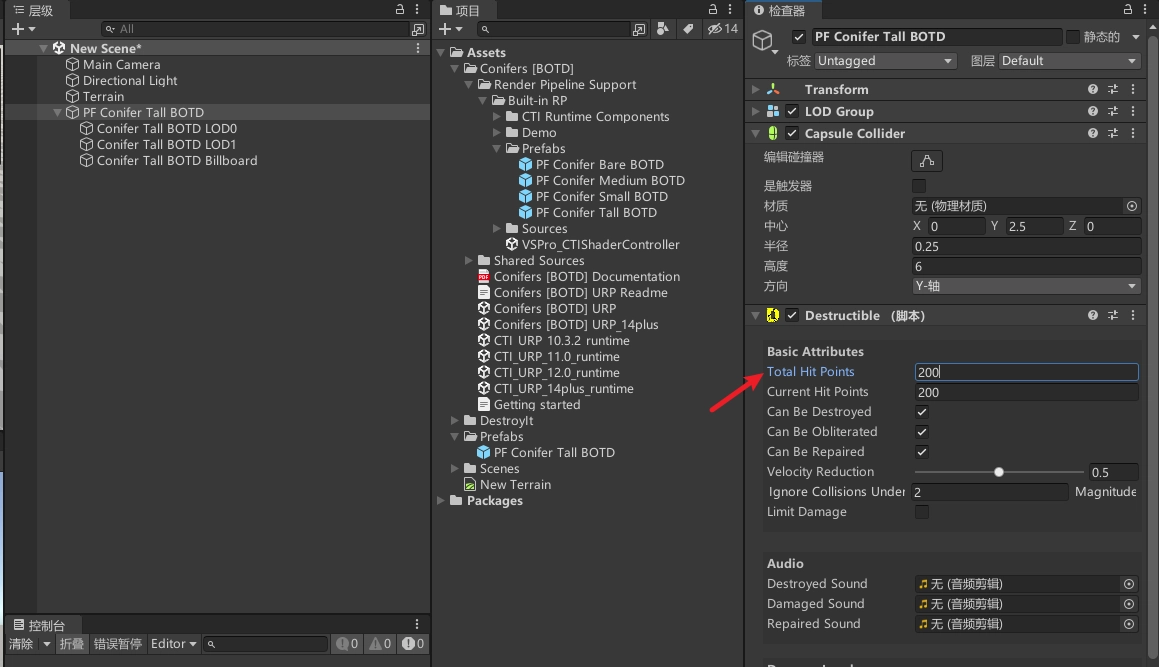Uncheck Can Be Obliterated
The width and height of the screenshot is (1159, 667).
pos(922,432)
